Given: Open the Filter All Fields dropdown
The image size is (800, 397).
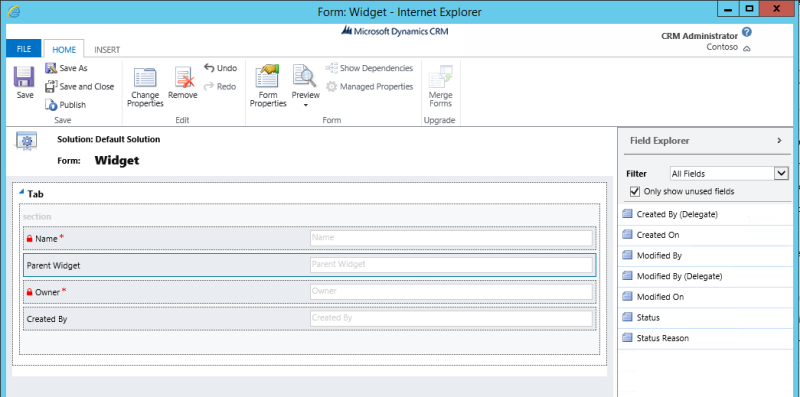Looking at the screenshot, I should pos(729,173).
